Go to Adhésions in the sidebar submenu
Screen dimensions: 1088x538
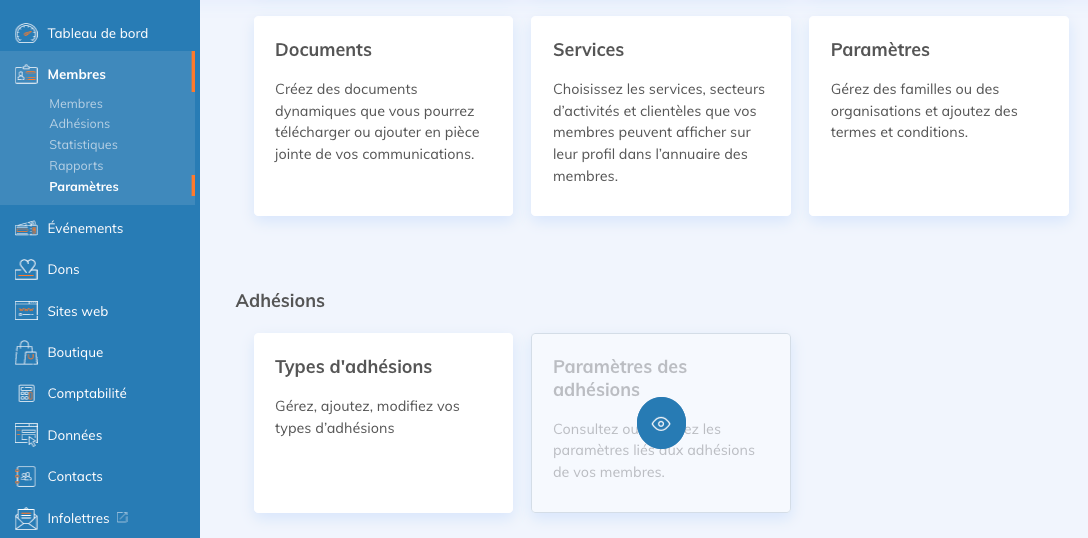coord(79,124)
